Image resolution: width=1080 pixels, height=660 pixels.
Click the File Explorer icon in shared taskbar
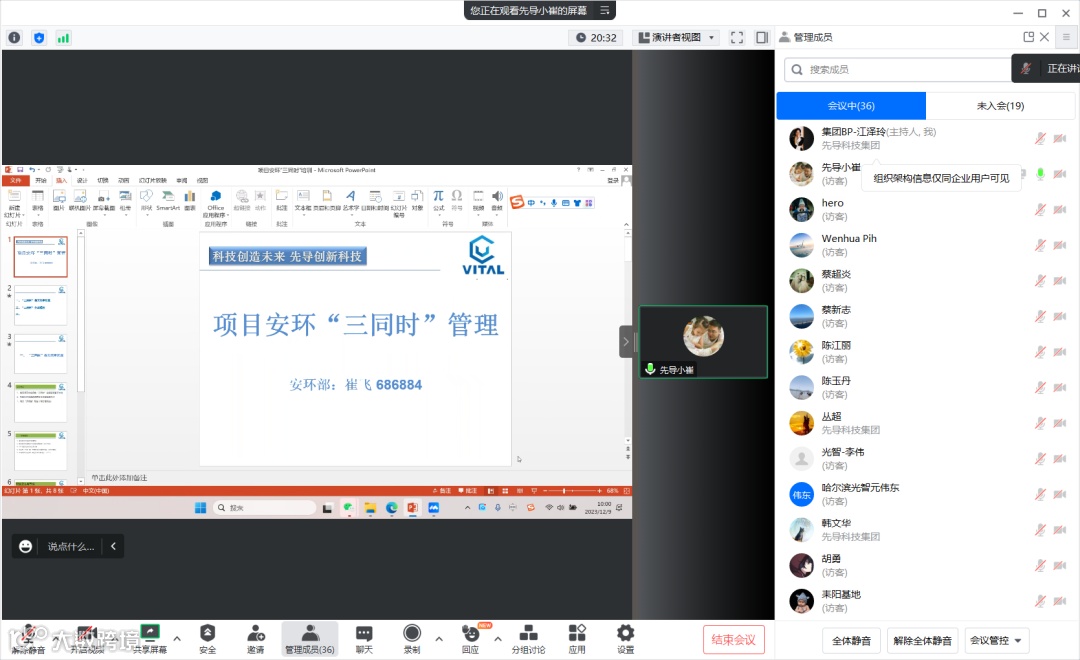point(371,508)
